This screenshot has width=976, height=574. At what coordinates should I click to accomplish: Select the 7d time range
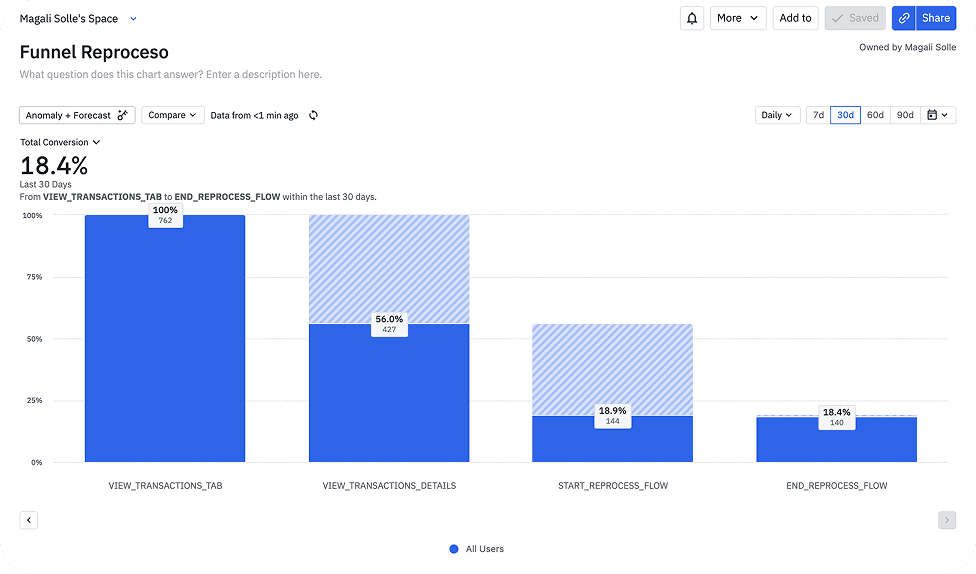[x=818, y=115]
